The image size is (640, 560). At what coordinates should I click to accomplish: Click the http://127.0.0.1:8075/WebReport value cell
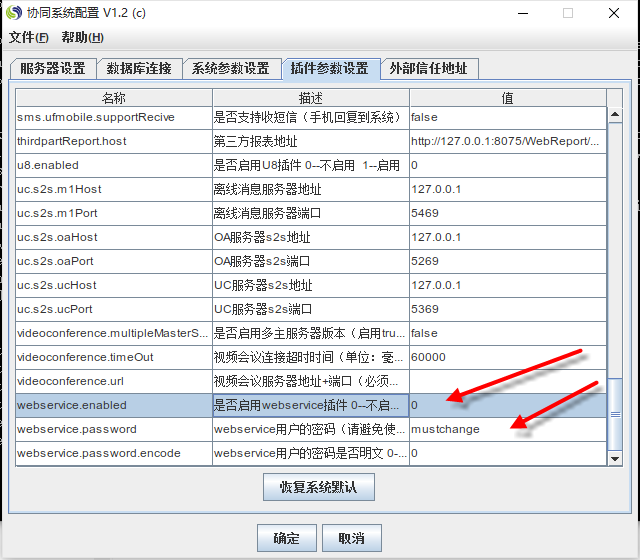click(508, 142)
